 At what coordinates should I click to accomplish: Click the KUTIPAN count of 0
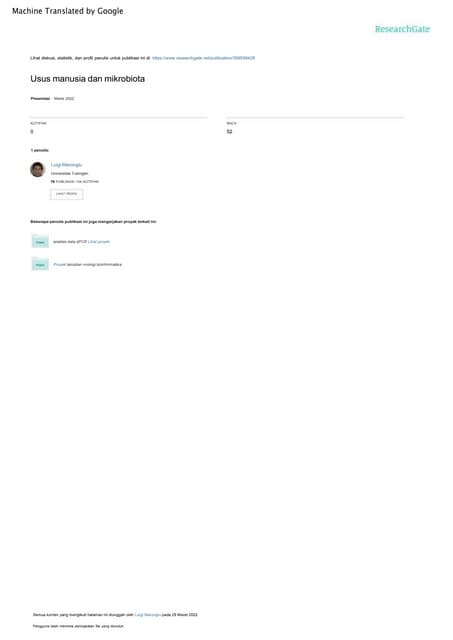point(32,131)
